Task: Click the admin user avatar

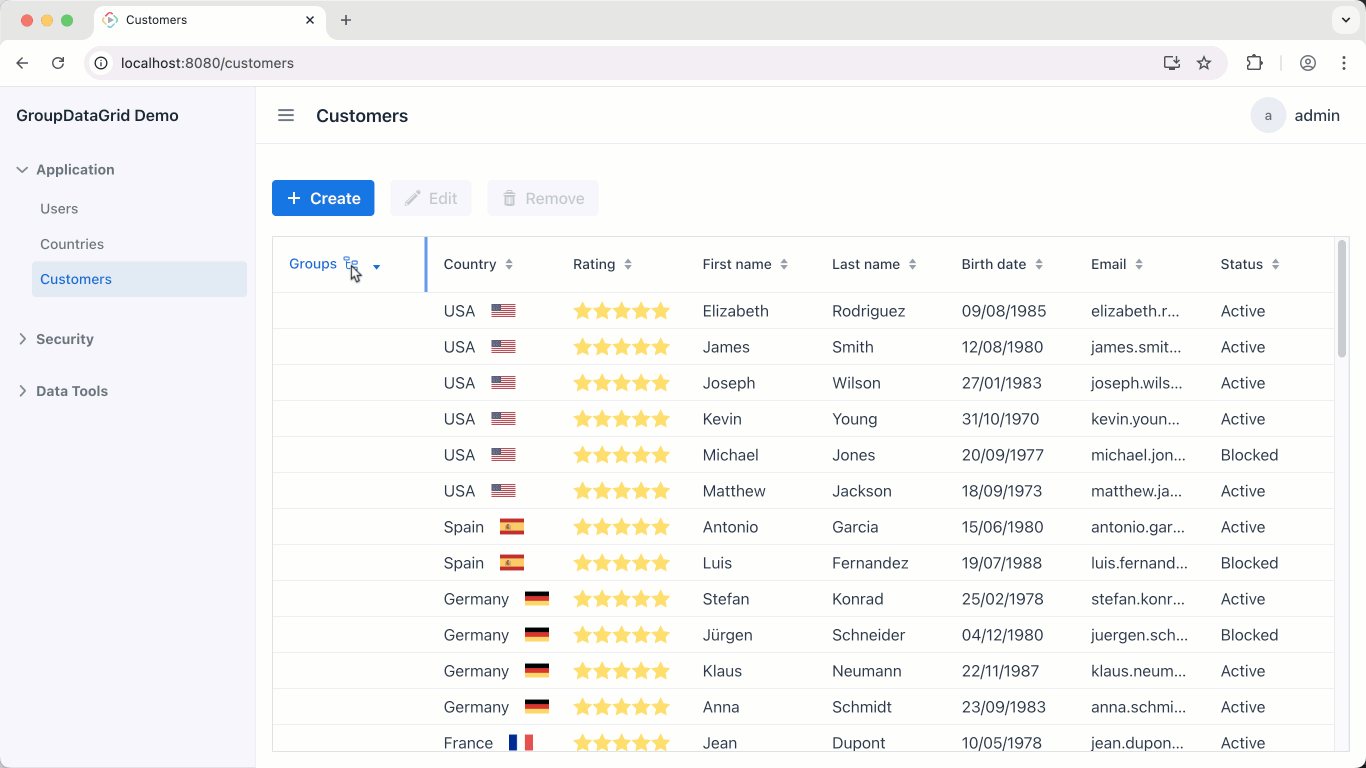Action: (1268, 115)
